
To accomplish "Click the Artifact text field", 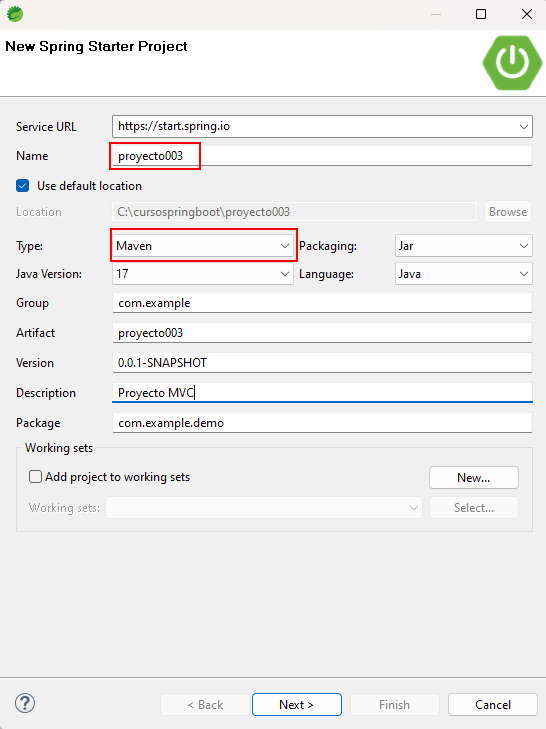I will click(x=322, y=333).
